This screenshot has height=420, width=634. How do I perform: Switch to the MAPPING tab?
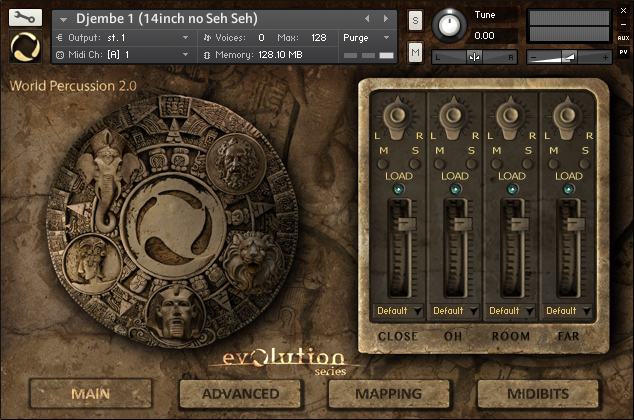(389, 394)
